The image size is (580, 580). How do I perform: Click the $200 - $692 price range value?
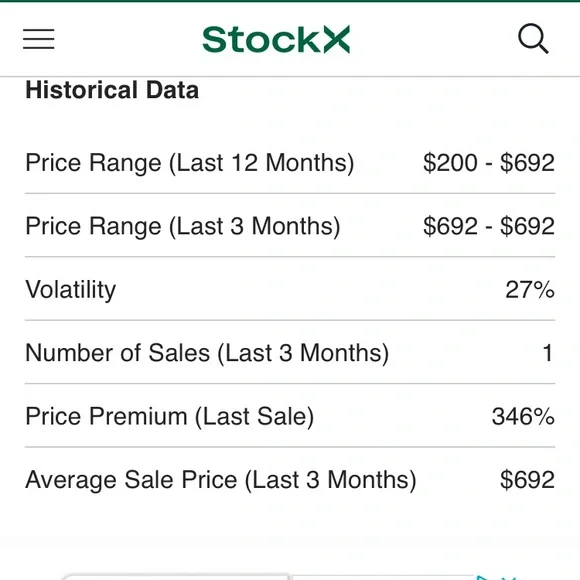click(x=489, y=162)
